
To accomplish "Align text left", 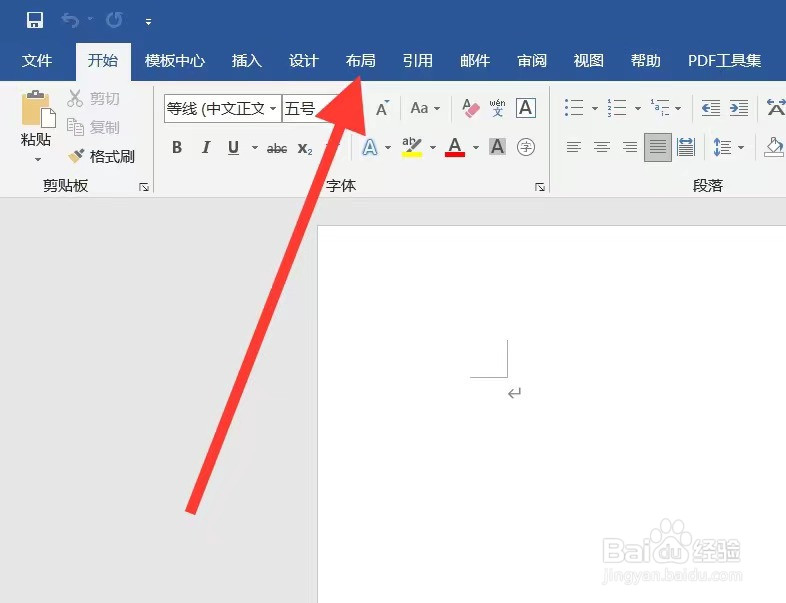I will (x=573, y=147).
